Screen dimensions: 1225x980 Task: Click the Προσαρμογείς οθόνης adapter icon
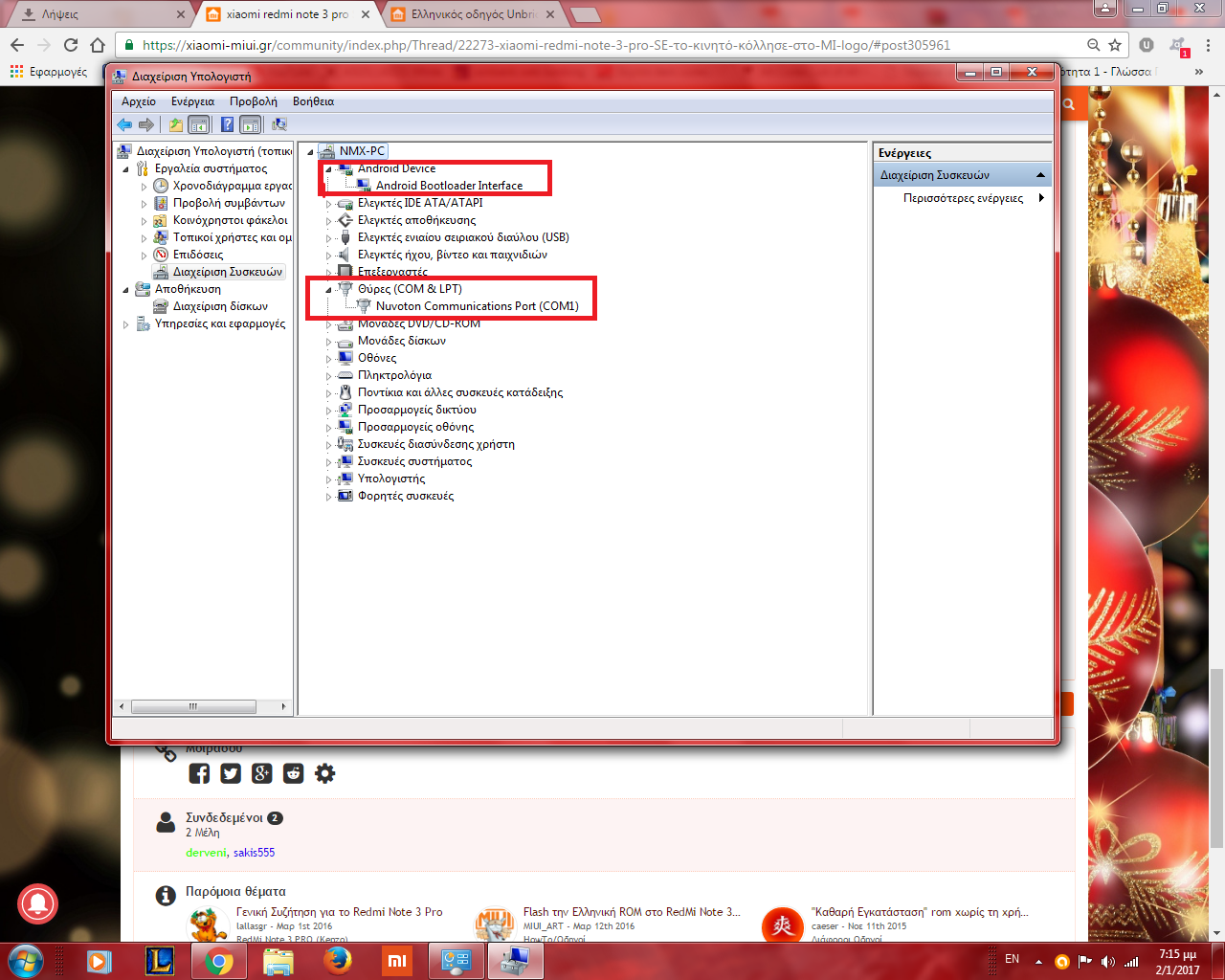345,427
